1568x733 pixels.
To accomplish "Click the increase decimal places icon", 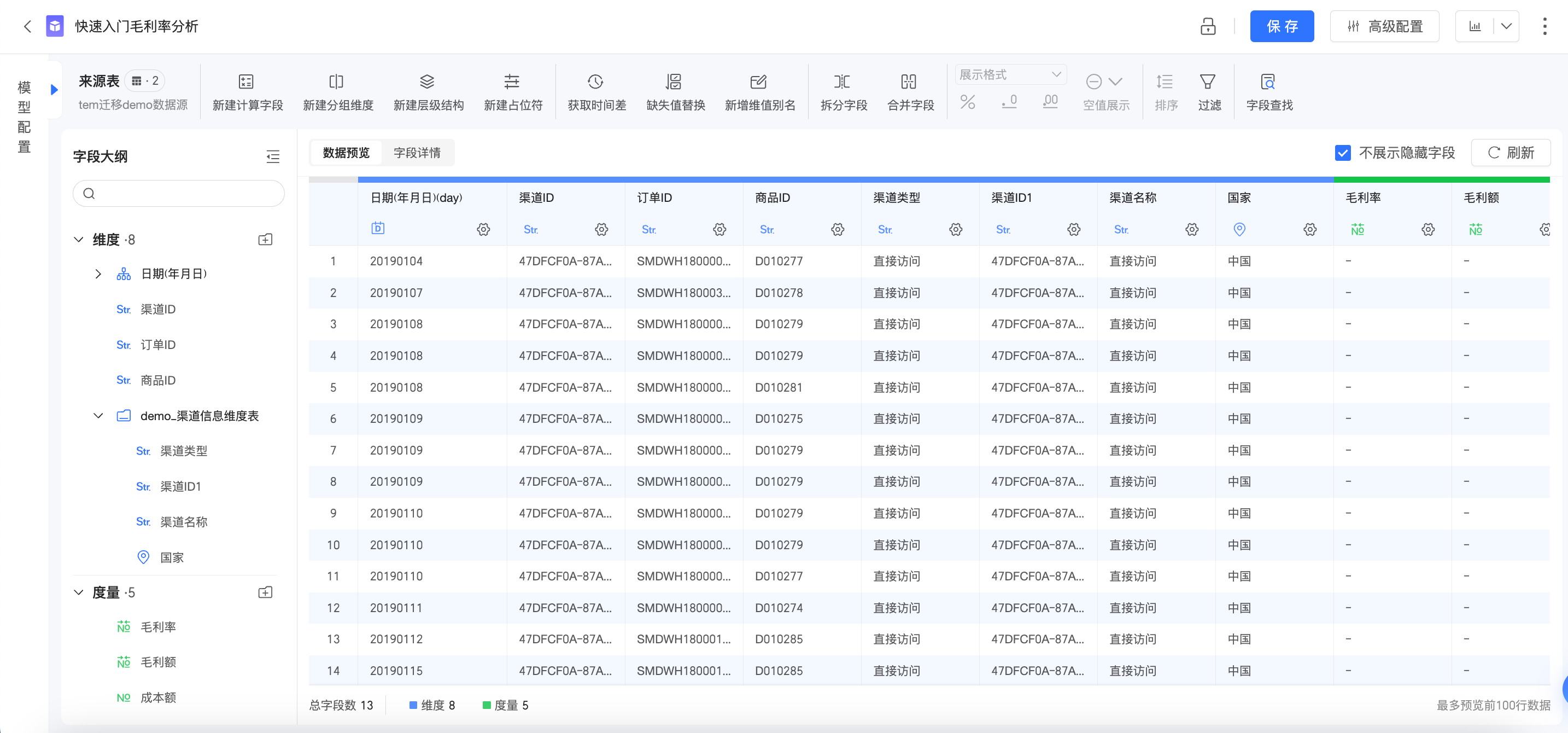I will click(1050, 102).
